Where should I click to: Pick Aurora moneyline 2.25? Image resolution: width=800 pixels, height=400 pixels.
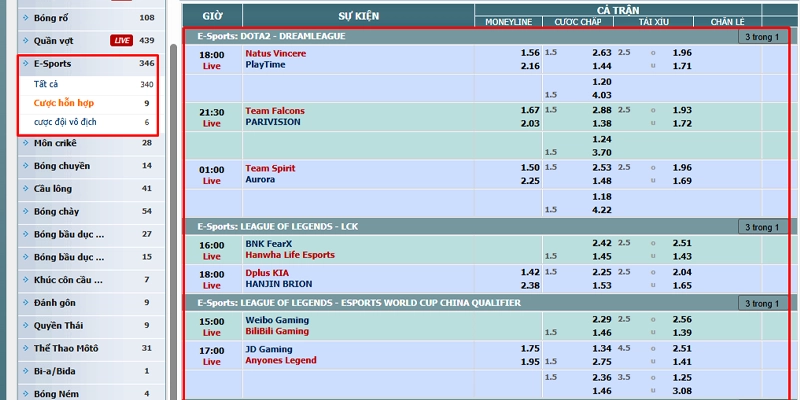click(530, 181)
